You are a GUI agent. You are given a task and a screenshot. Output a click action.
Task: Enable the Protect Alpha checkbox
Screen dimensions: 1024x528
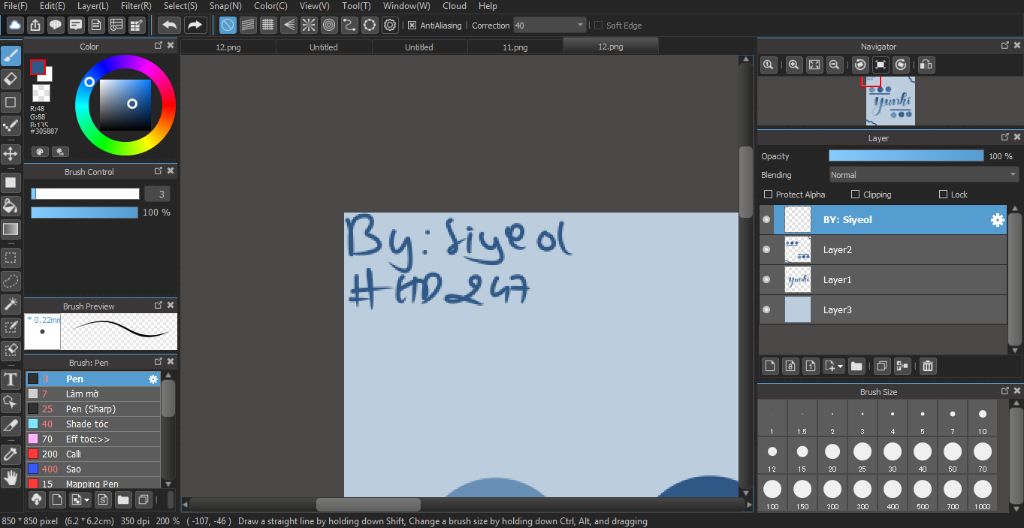tap(769, 195)
